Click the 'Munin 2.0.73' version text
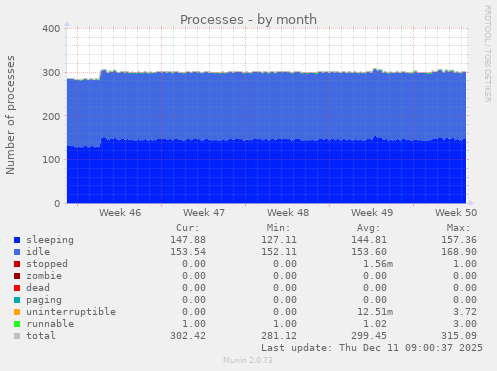 [248, 360]
